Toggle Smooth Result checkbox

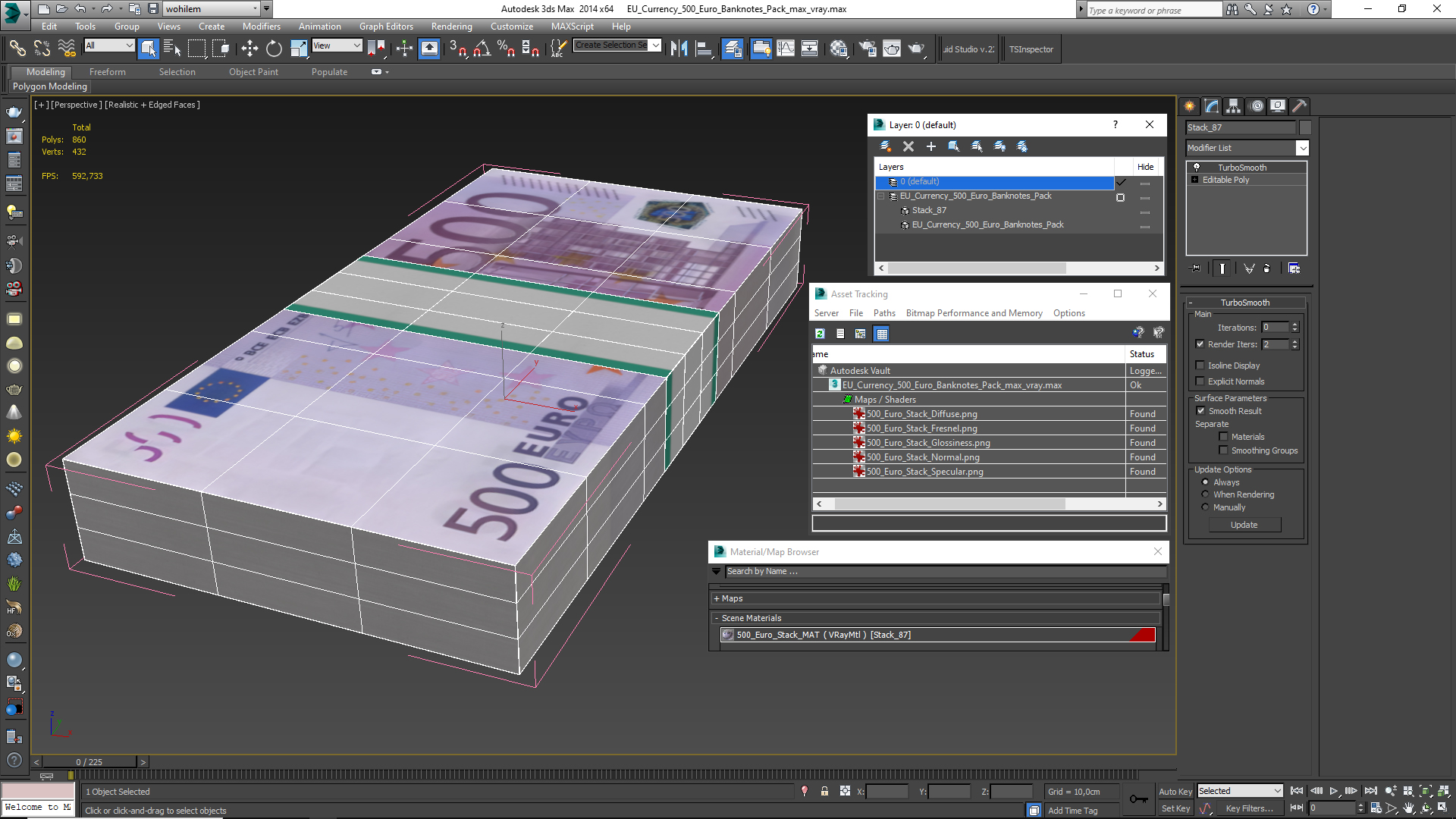click(1200, 411)
